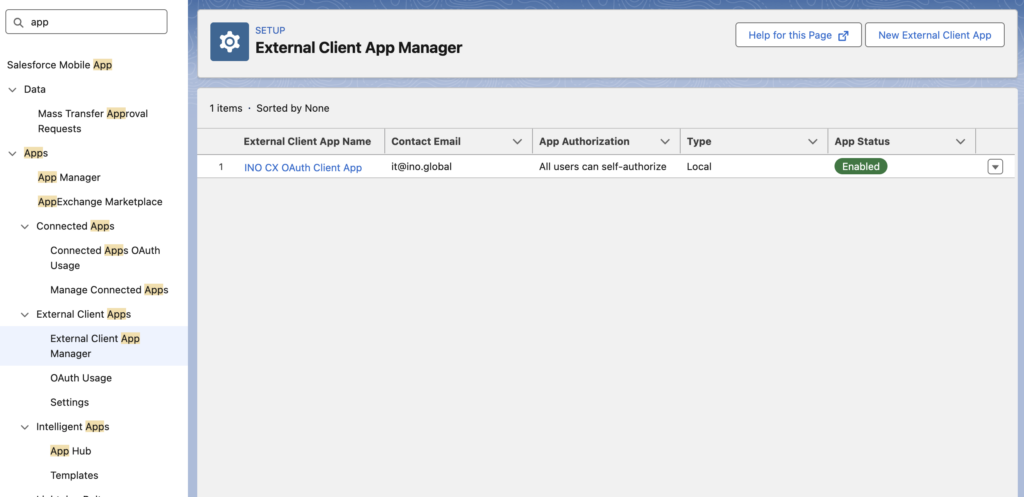The image size is (1024, 497).
Task: Open the INO CX OAuth Client App link
Action: point(303,167)
